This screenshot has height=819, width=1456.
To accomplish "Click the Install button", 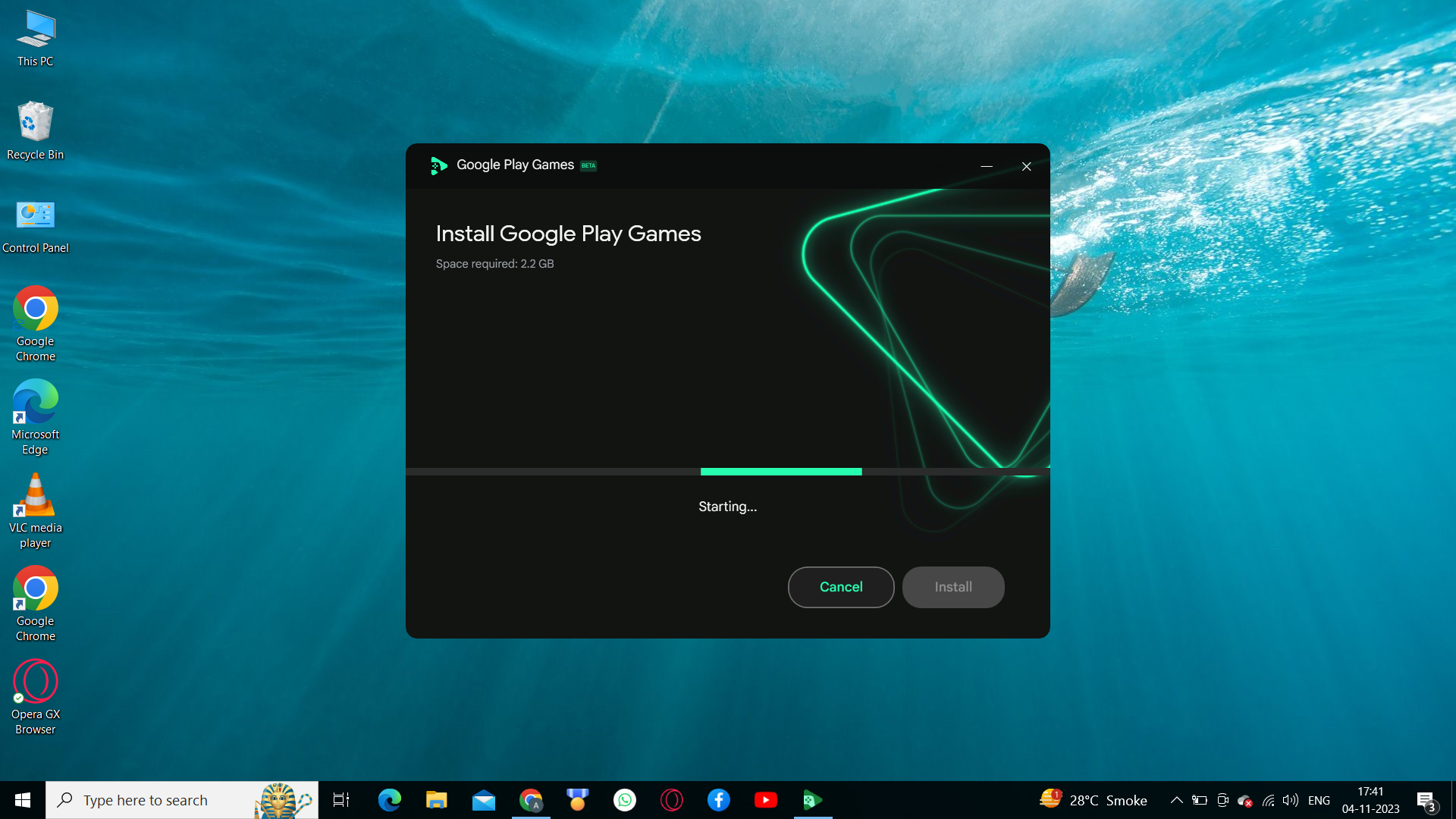I will point(953,586).
